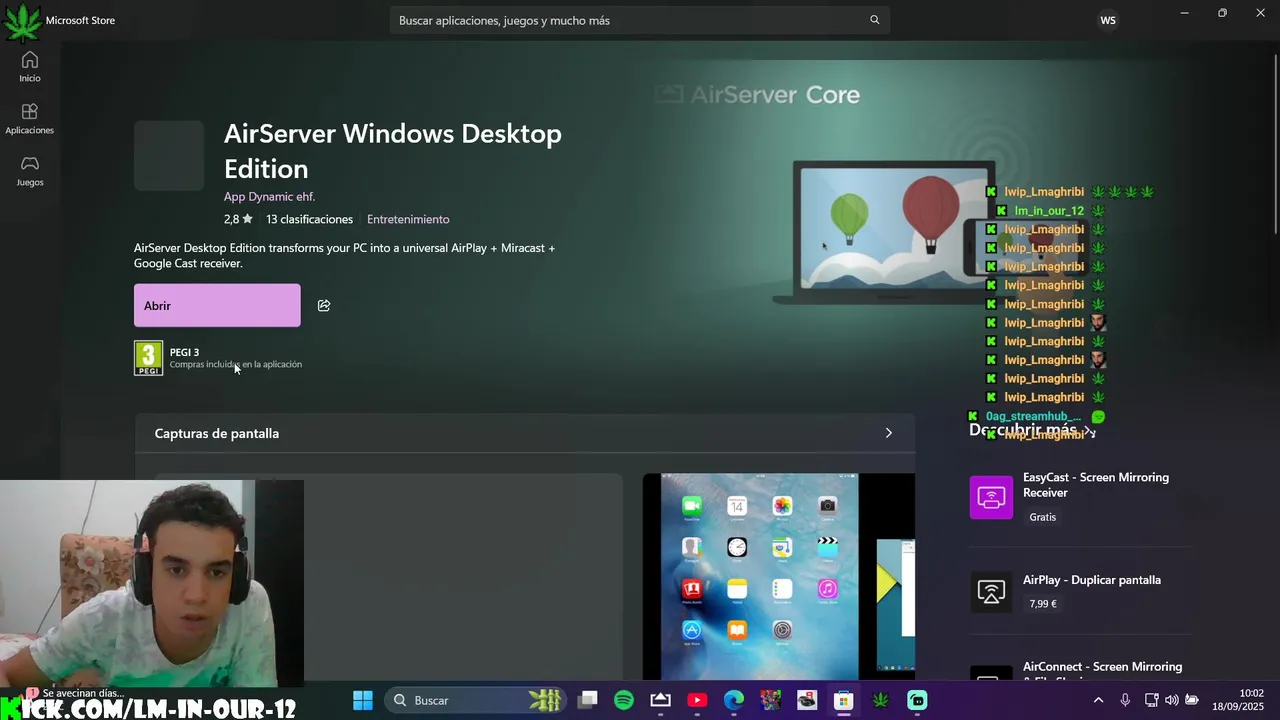The image size is (1280, 720).
Task: View the 13 clasificaciones ratings
Action: click(x=309, y=219)
